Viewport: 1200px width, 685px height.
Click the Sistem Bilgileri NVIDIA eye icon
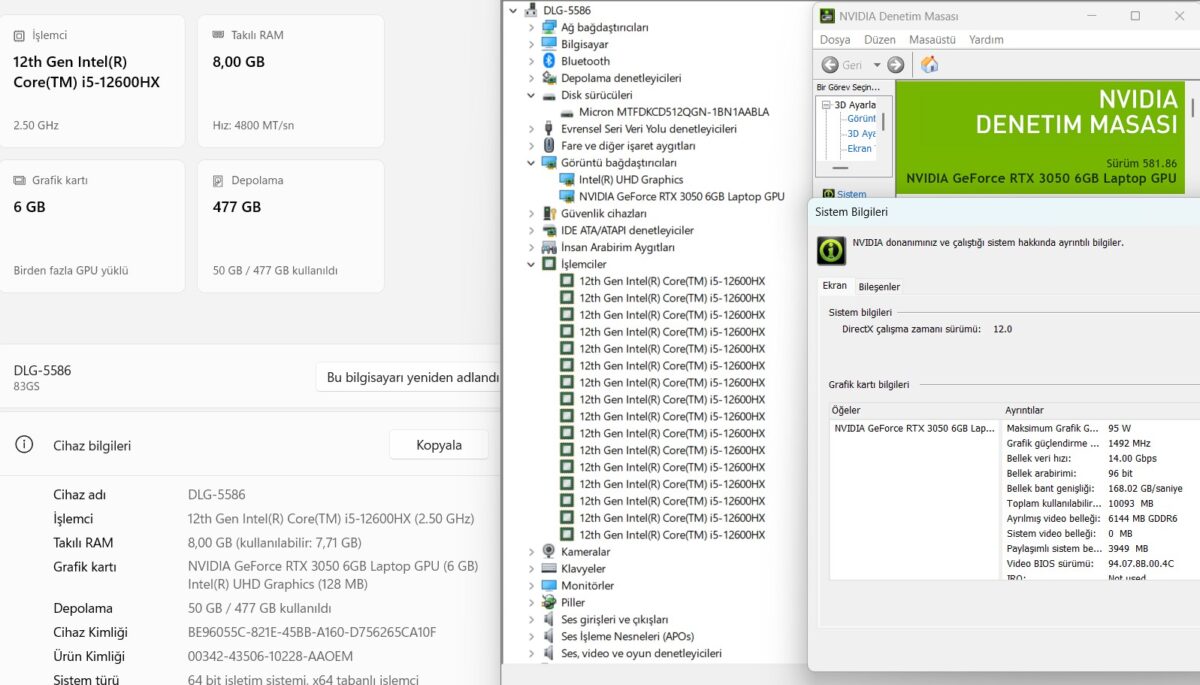[x=832, y=250]
